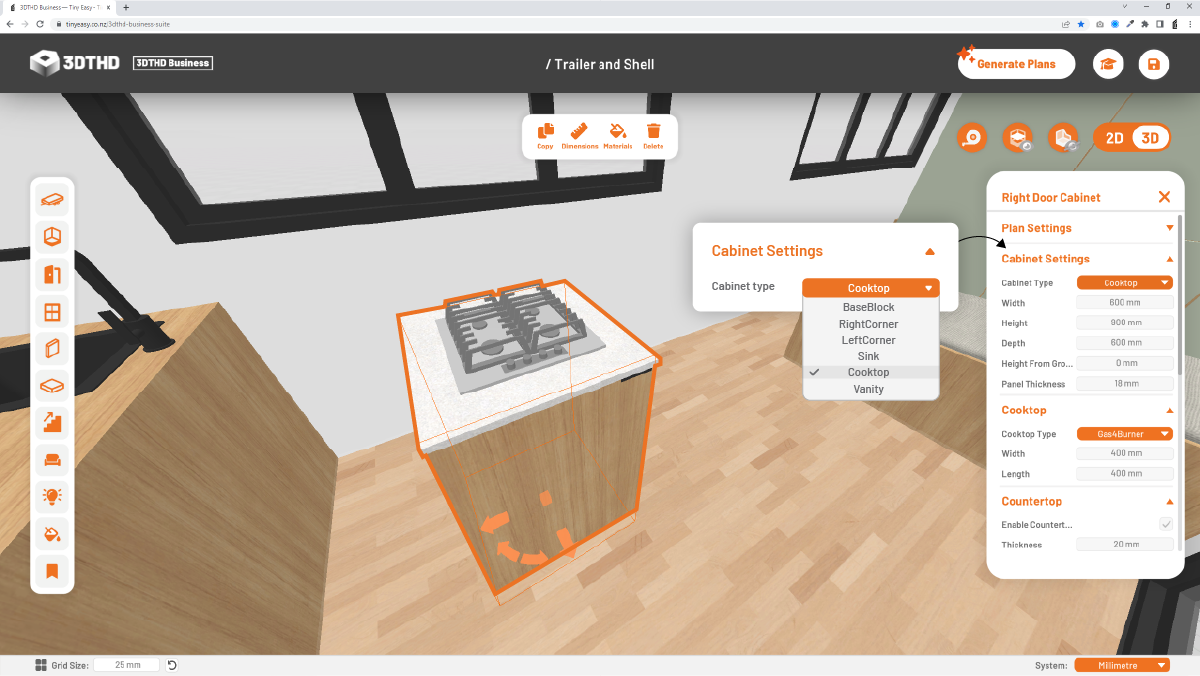Open the browser extensions puzzle icon
The image size is (1200, 676).
[1145, 23]
